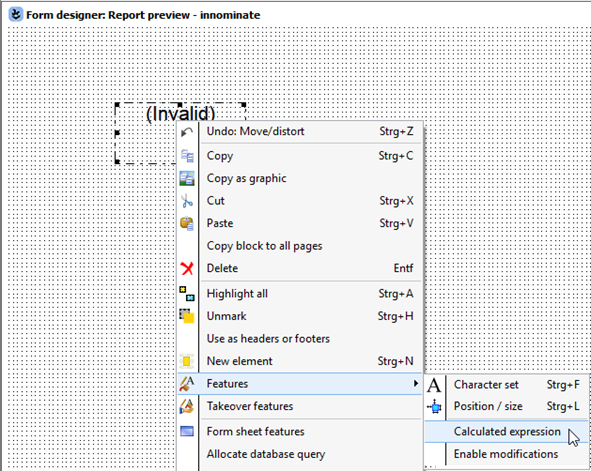Click the Unmark yellow square icon
Screen dimensions: 591x471
click(x=187, y=316)
